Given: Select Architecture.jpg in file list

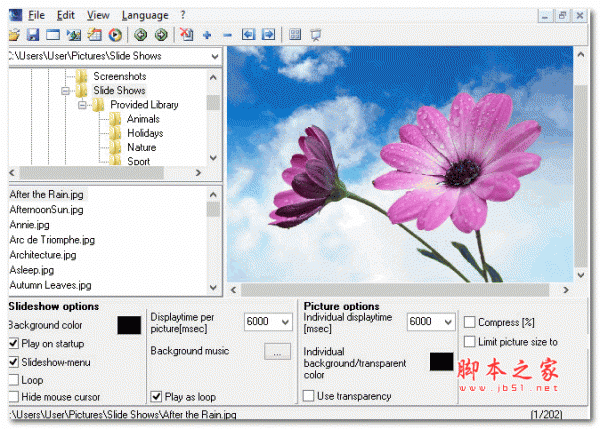Looking at the screenshot, I should [43, 255].
